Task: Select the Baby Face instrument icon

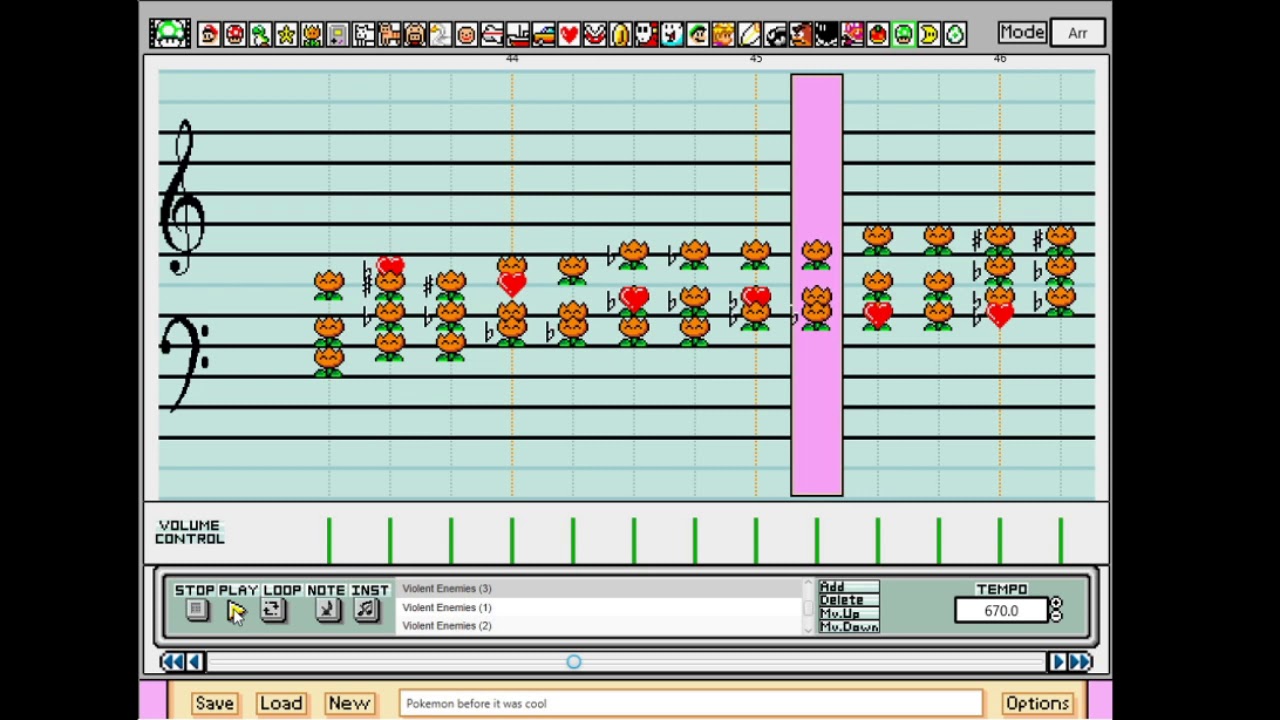Action: tap(466, 34)
